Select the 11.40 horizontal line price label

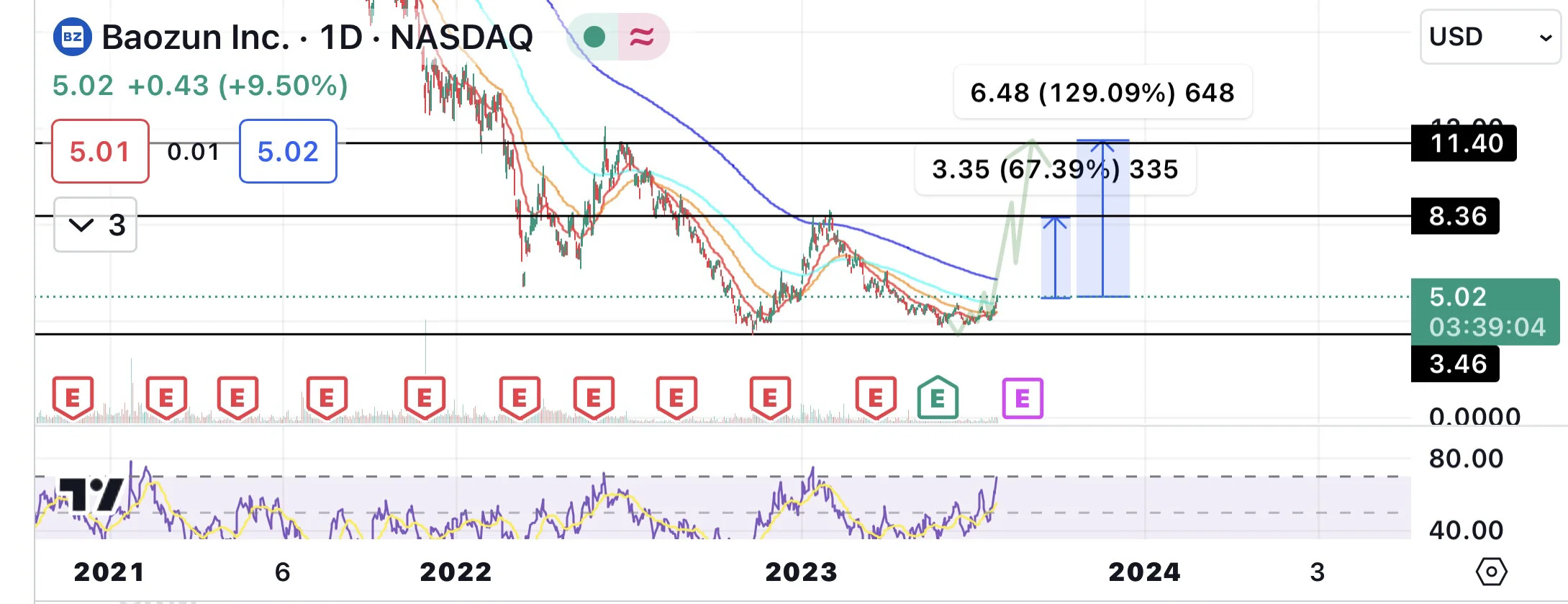click(1464, 143)
